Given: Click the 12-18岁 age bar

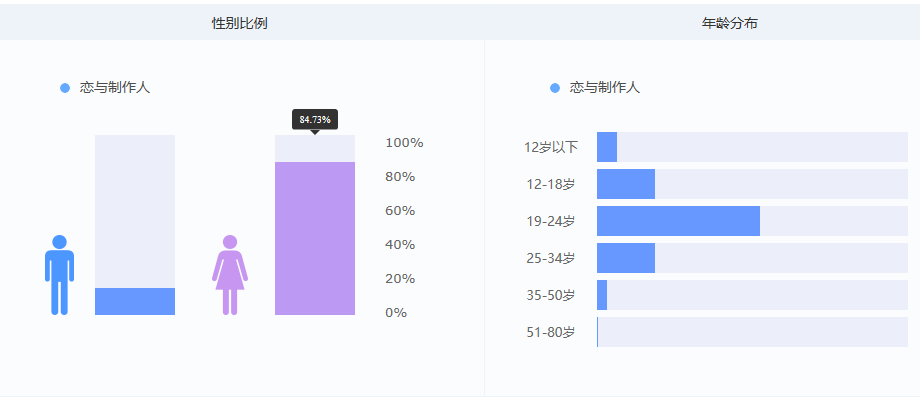Looking at the screenshot, I should click(626, 184).
